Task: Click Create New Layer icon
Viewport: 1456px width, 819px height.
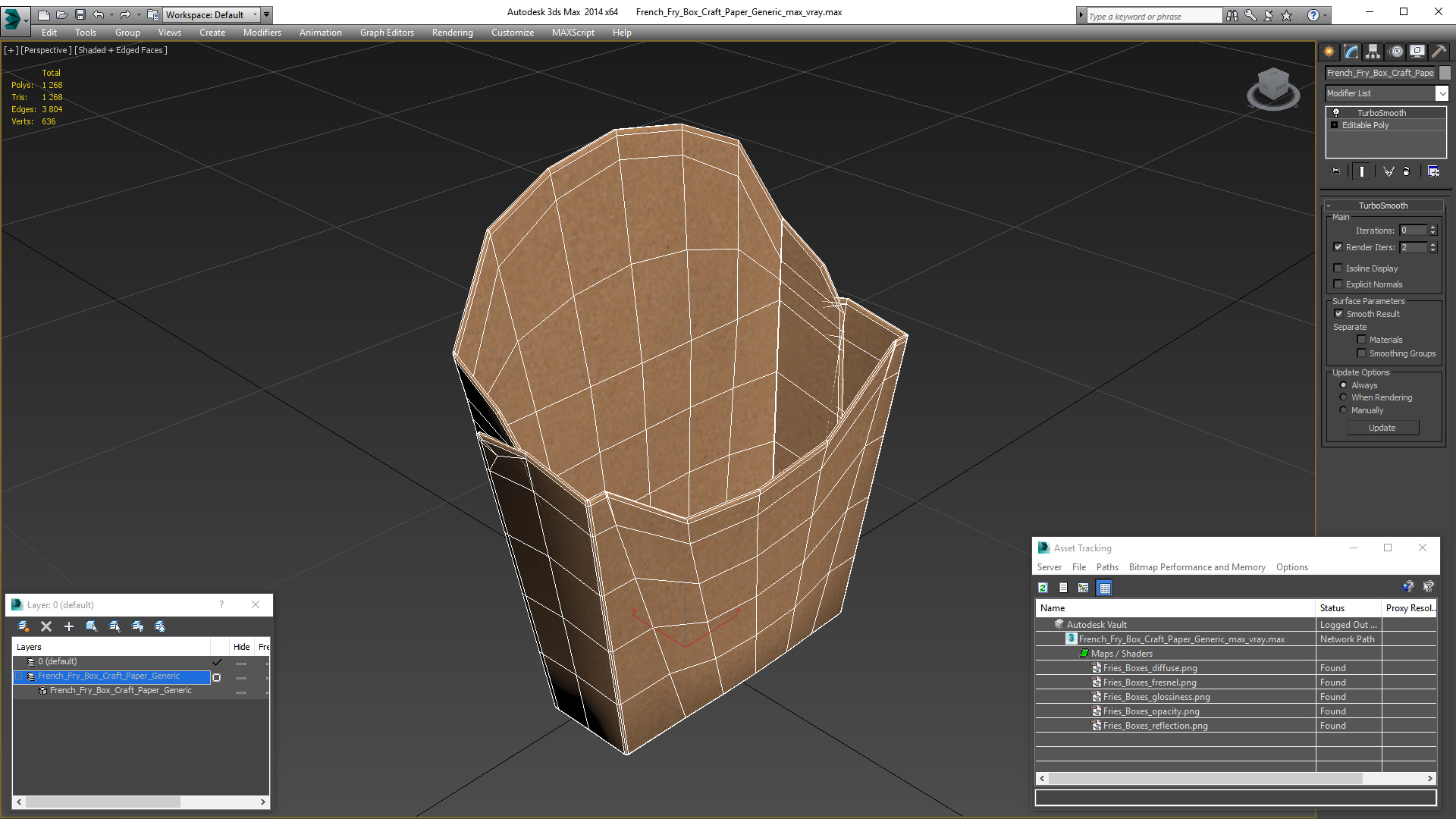Action: (24, 626)
